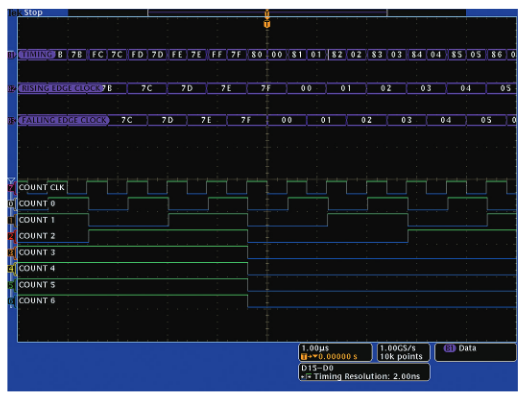Click the 85 value in the TIMING bus
Image resolution: width=525 pixels, height=399 pixels.
click(456, 55)
